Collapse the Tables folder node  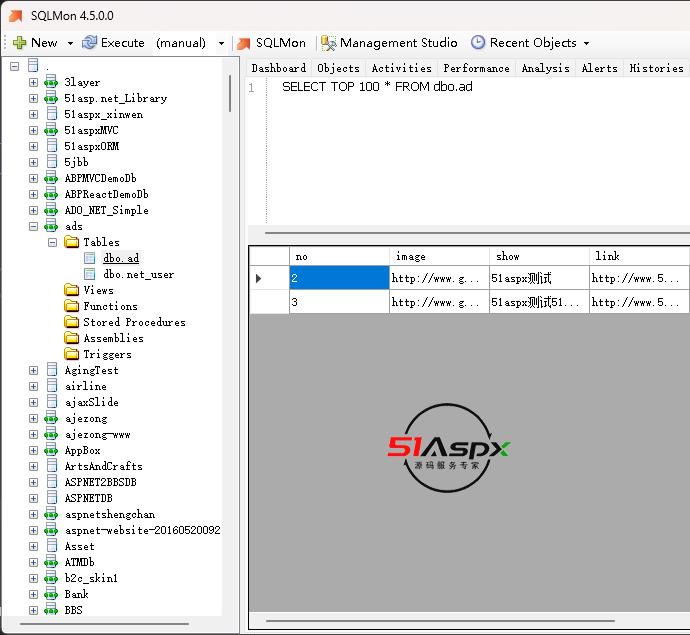coord(52,242)
